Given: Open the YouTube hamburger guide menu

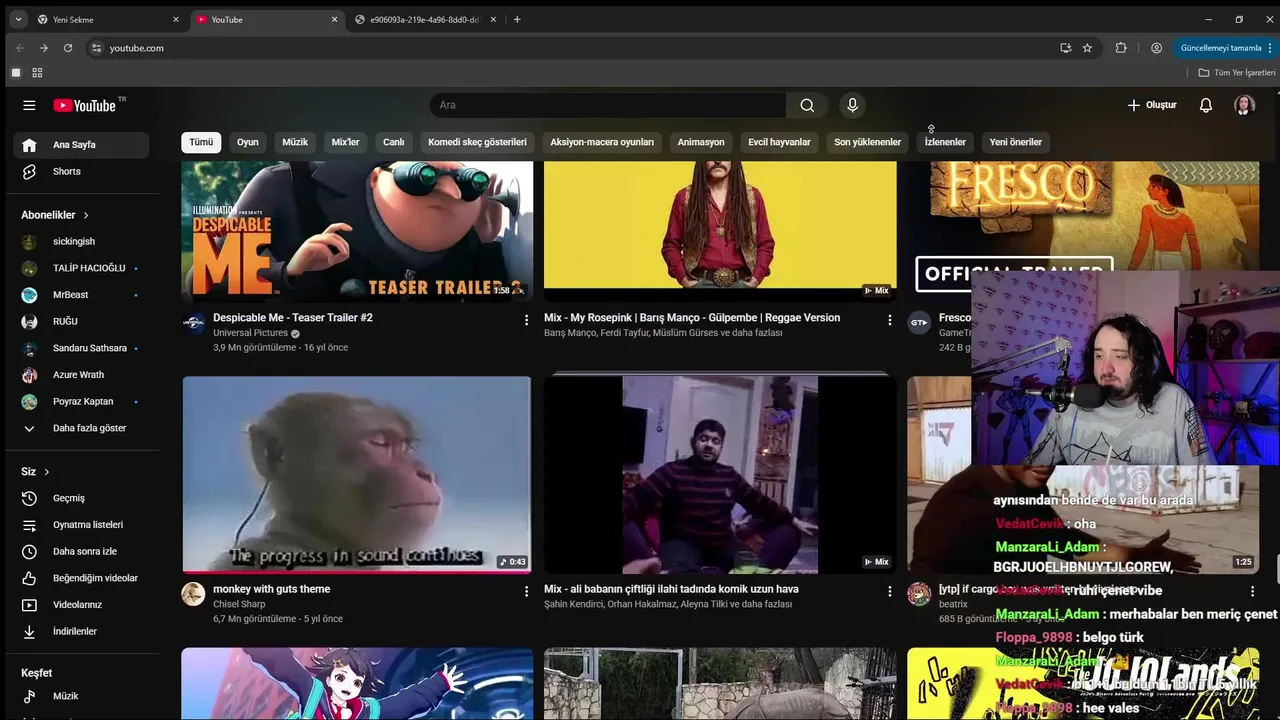Looking at the screenshot, I should [x=29, y=105].
